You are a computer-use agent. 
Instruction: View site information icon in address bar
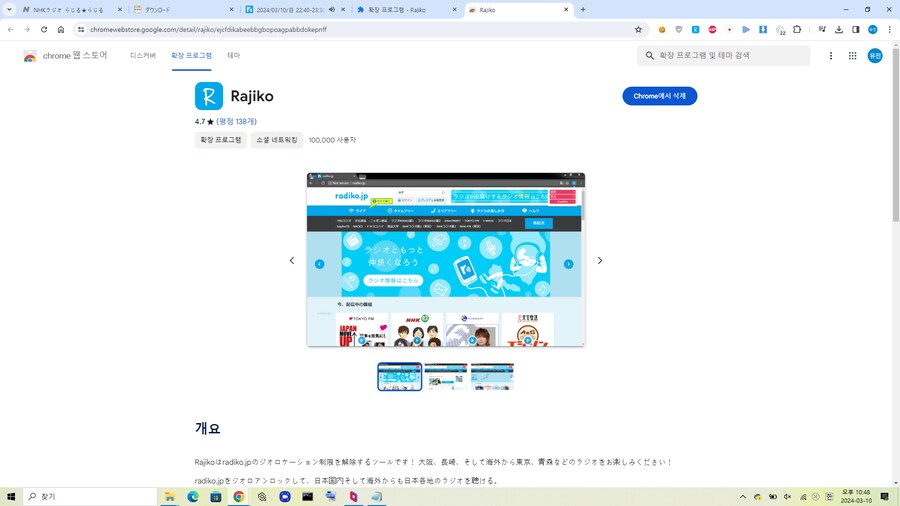click(x=81, y=29)
